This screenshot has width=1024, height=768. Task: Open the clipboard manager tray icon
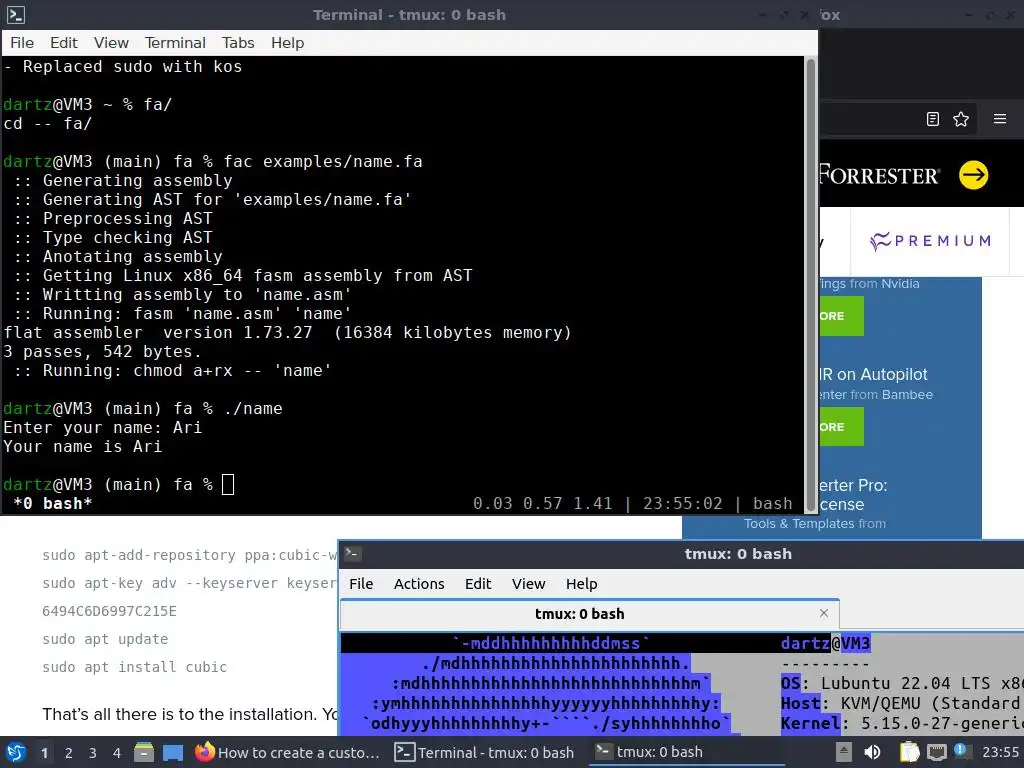click(910, 752)
